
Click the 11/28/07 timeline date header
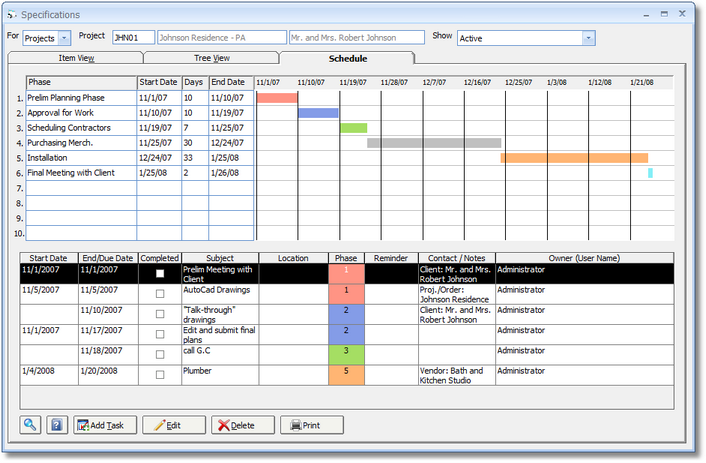pos(394,82)
